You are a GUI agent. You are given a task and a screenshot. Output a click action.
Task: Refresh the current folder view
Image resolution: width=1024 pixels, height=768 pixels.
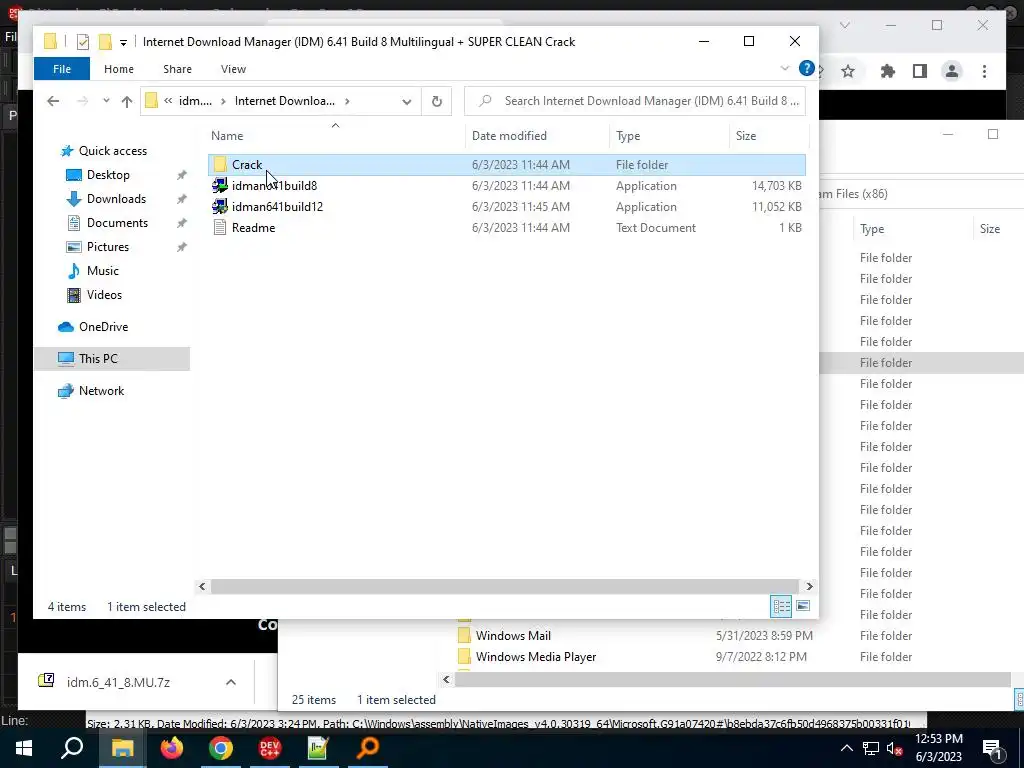pos(437,101)
